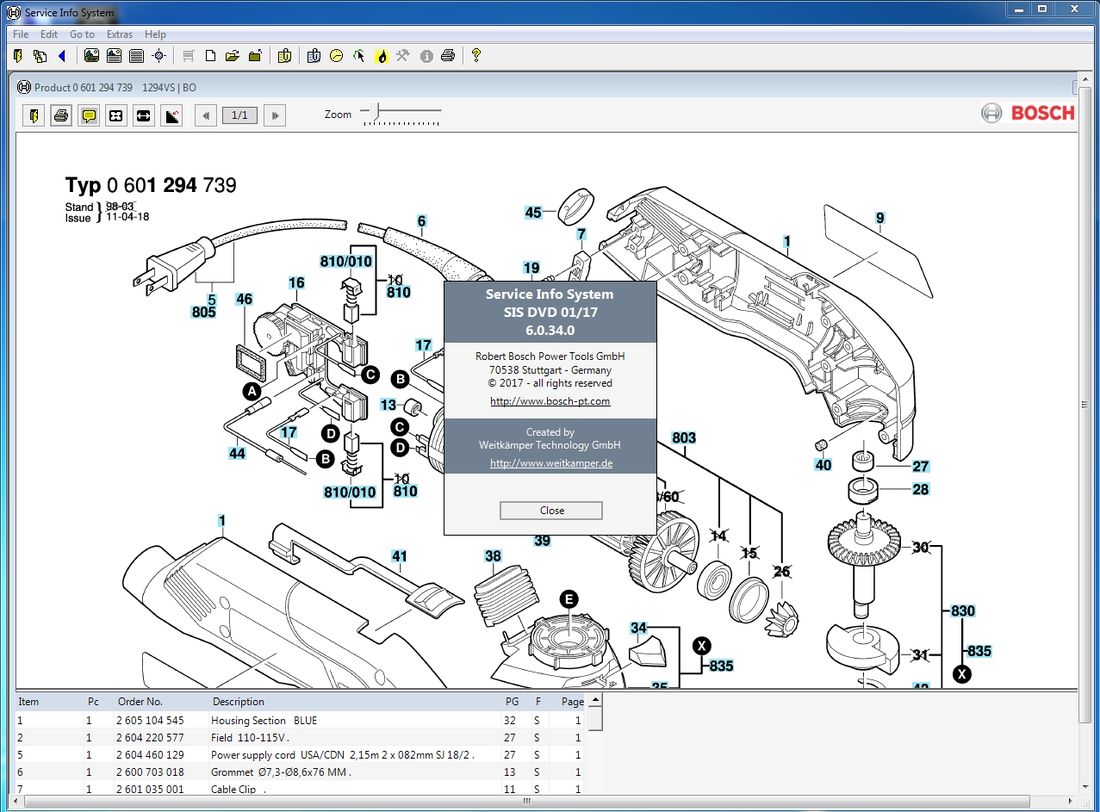Click the blank new document icon
Screen dimensions: 1100x812
(x=210, y=56)
